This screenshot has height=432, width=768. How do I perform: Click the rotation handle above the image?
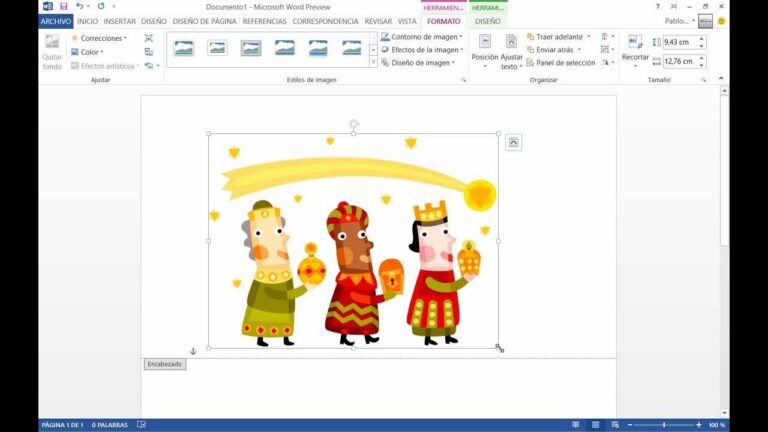(x=353, y=124)
